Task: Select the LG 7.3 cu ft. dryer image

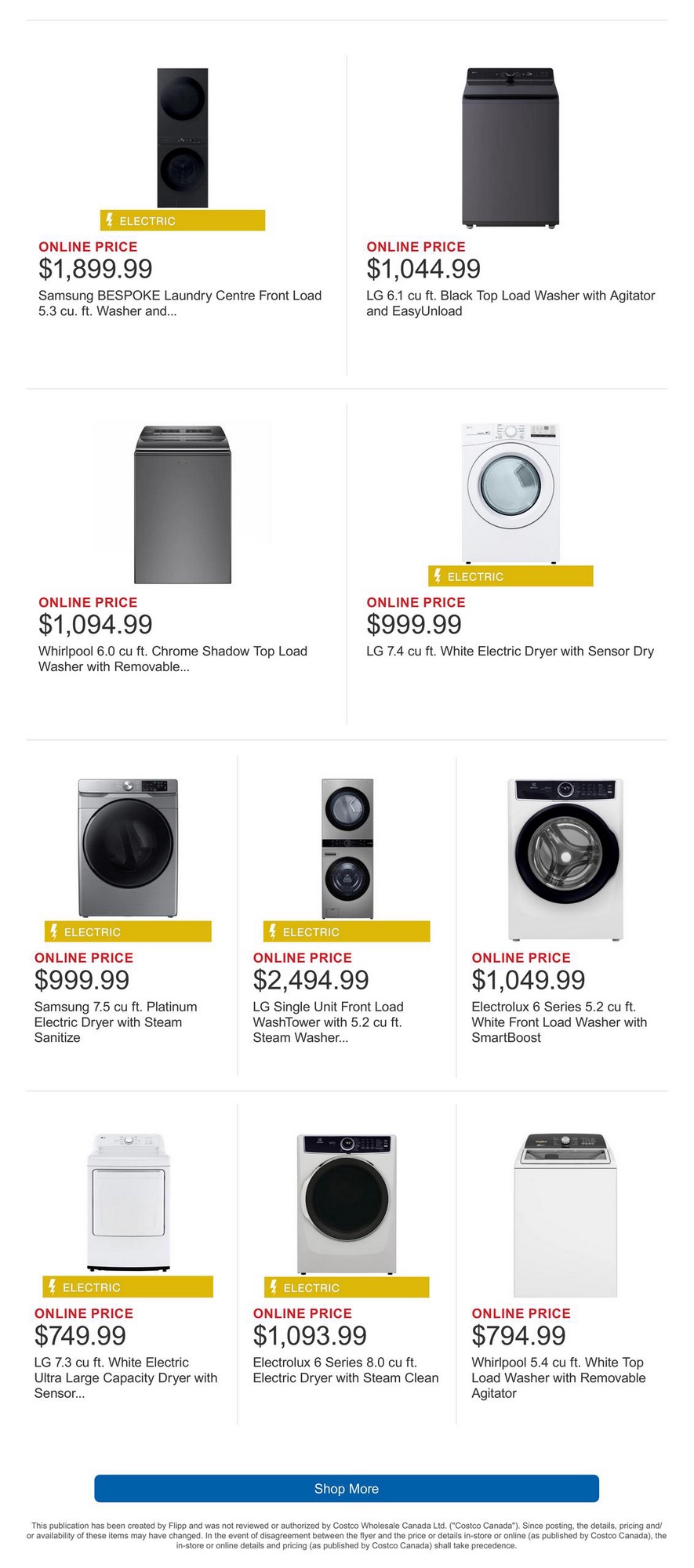Action: [x=128, y=1202]
